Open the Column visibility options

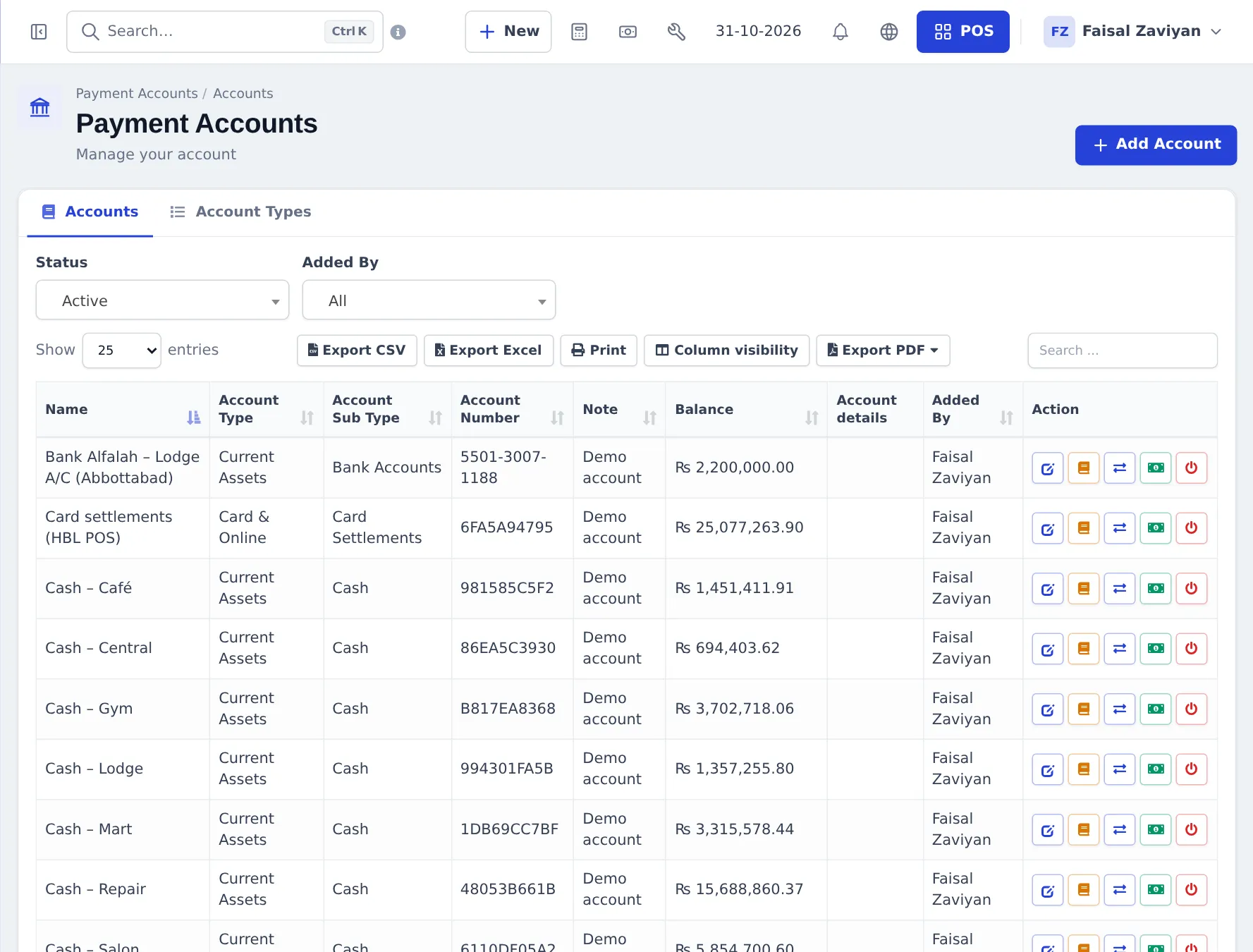727,350
